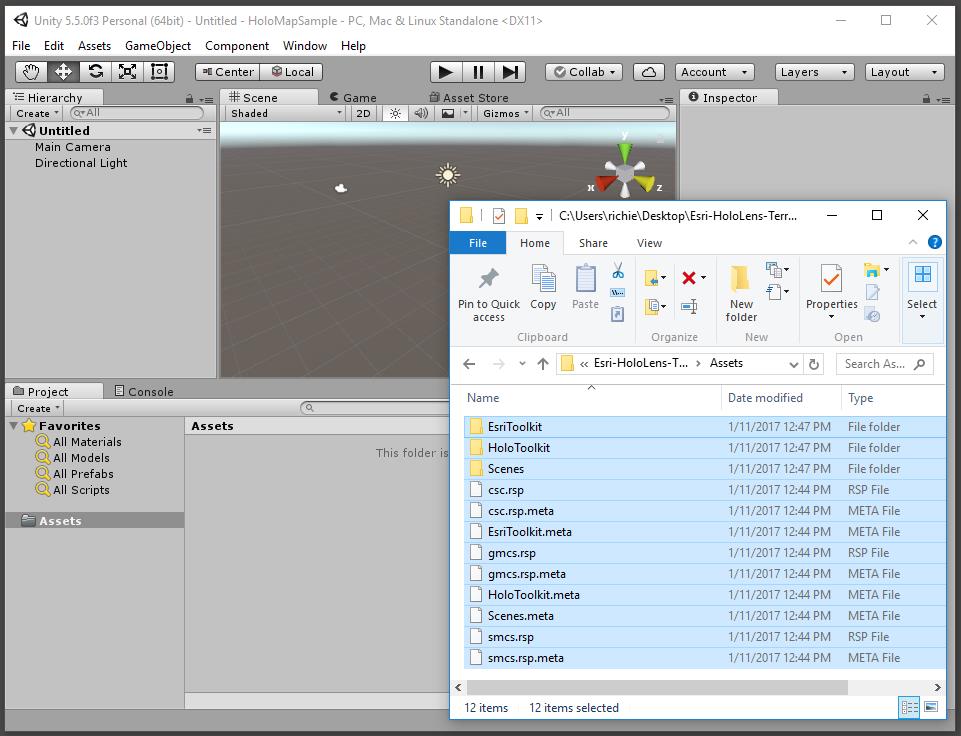
Task: Collapse Favorites in Project panel
Action: coord(14,425)
